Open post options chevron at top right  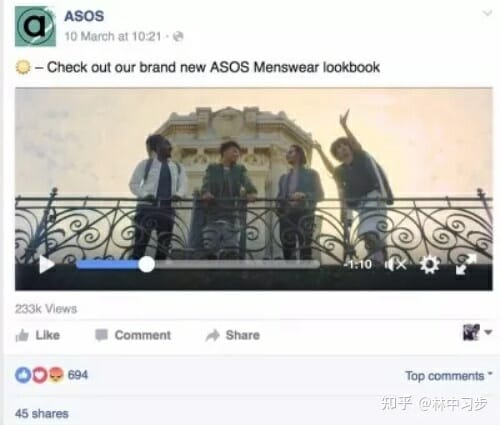coord(487,13)
